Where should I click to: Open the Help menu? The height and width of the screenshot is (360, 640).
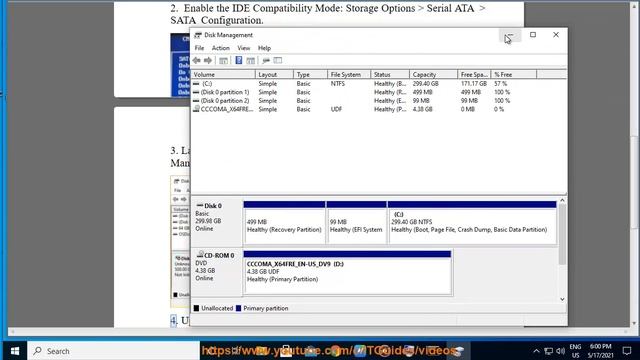click(x=264, y=48)
